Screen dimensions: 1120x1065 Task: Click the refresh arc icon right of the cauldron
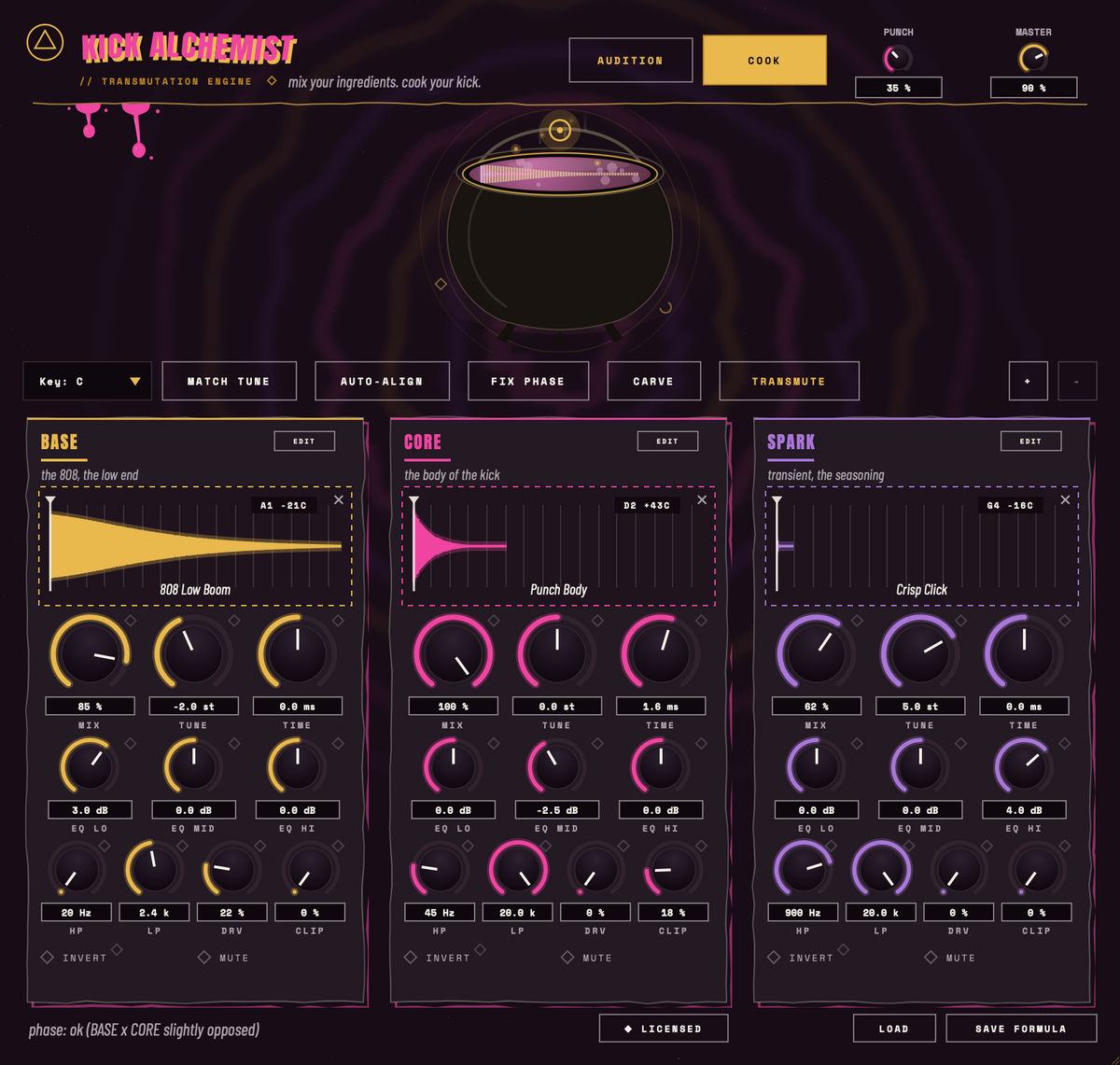(665, 307)
